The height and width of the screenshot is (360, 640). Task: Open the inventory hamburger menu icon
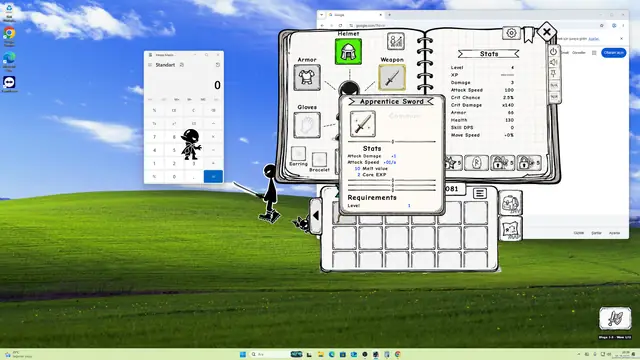tap(480, 193)
